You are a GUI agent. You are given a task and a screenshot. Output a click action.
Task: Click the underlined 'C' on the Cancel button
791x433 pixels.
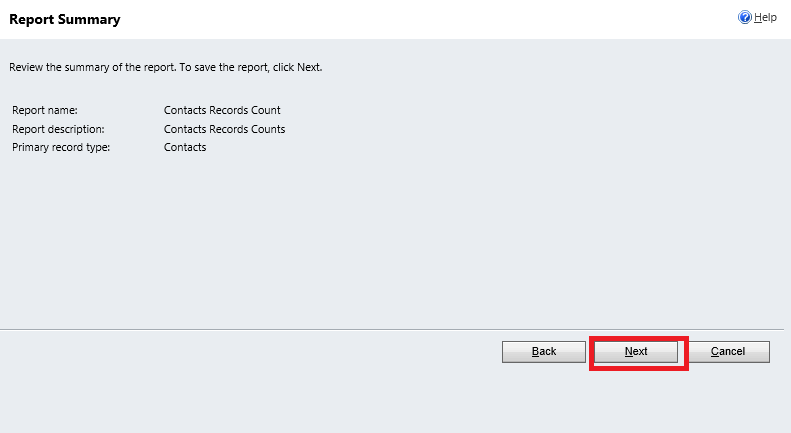714,352
